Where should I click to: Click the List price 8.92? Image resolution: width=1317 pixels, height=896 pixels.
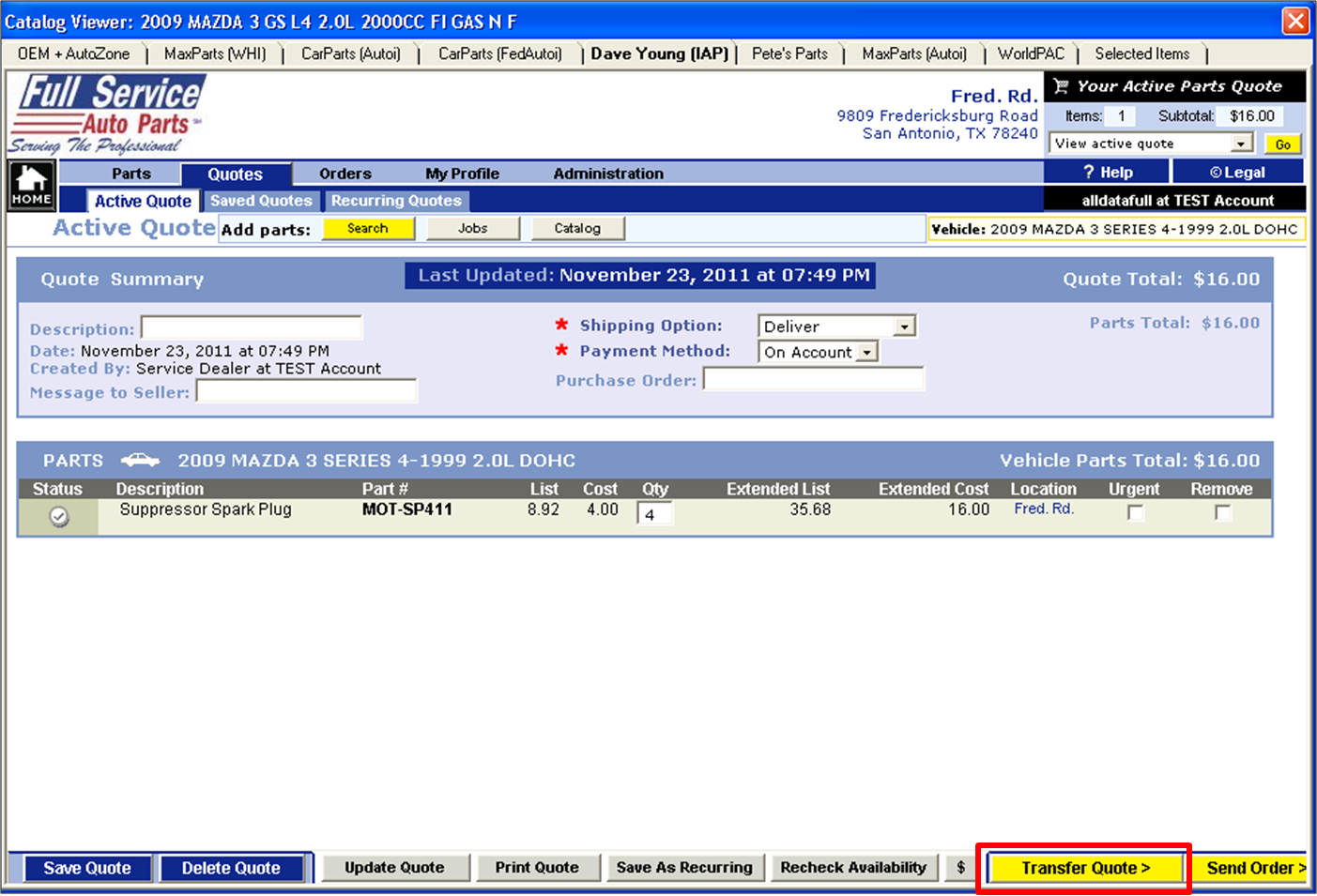tap(544, 509)
